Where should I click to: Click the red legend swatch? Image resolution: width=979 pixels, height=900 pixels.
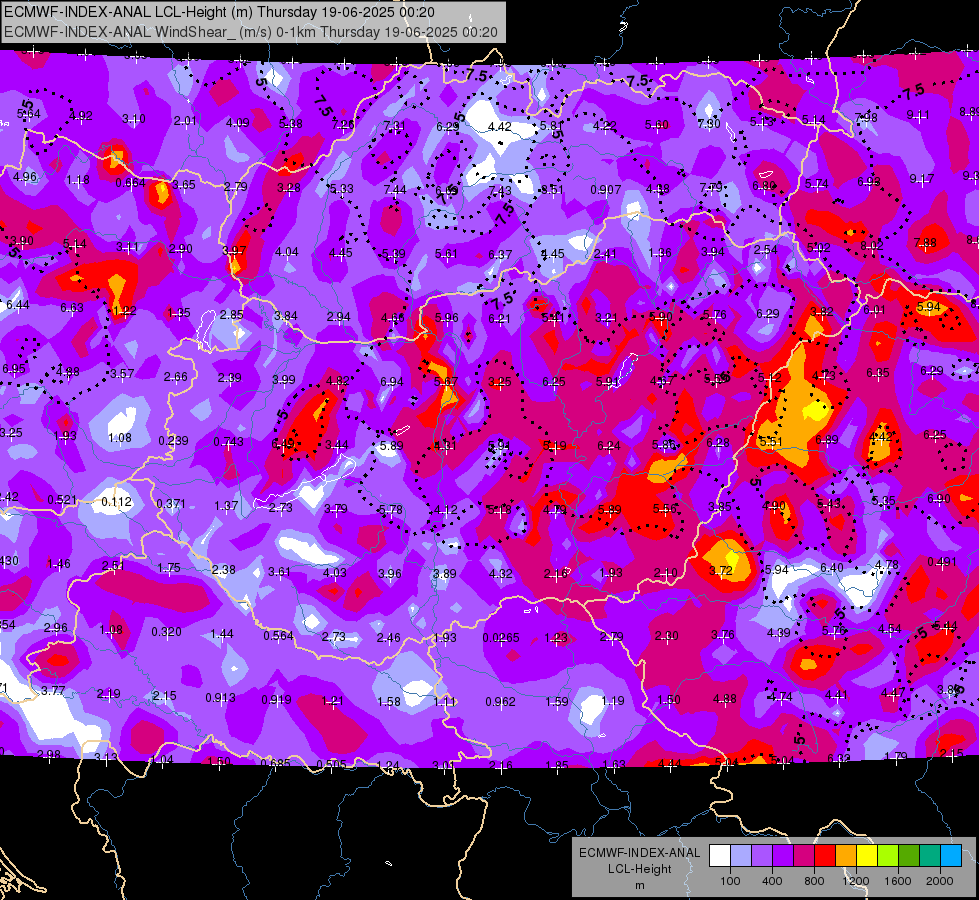(x=825, y=856)
